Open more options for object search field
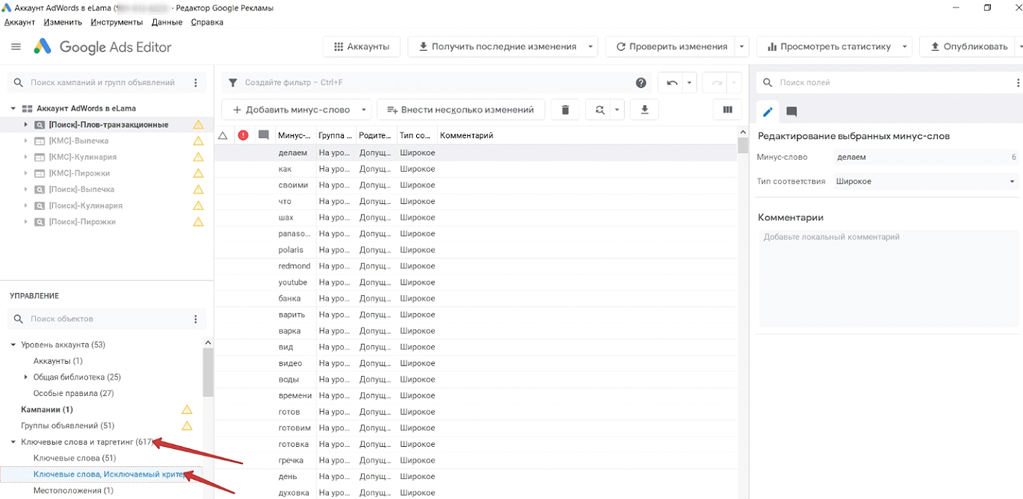 [x=196, y=319]
